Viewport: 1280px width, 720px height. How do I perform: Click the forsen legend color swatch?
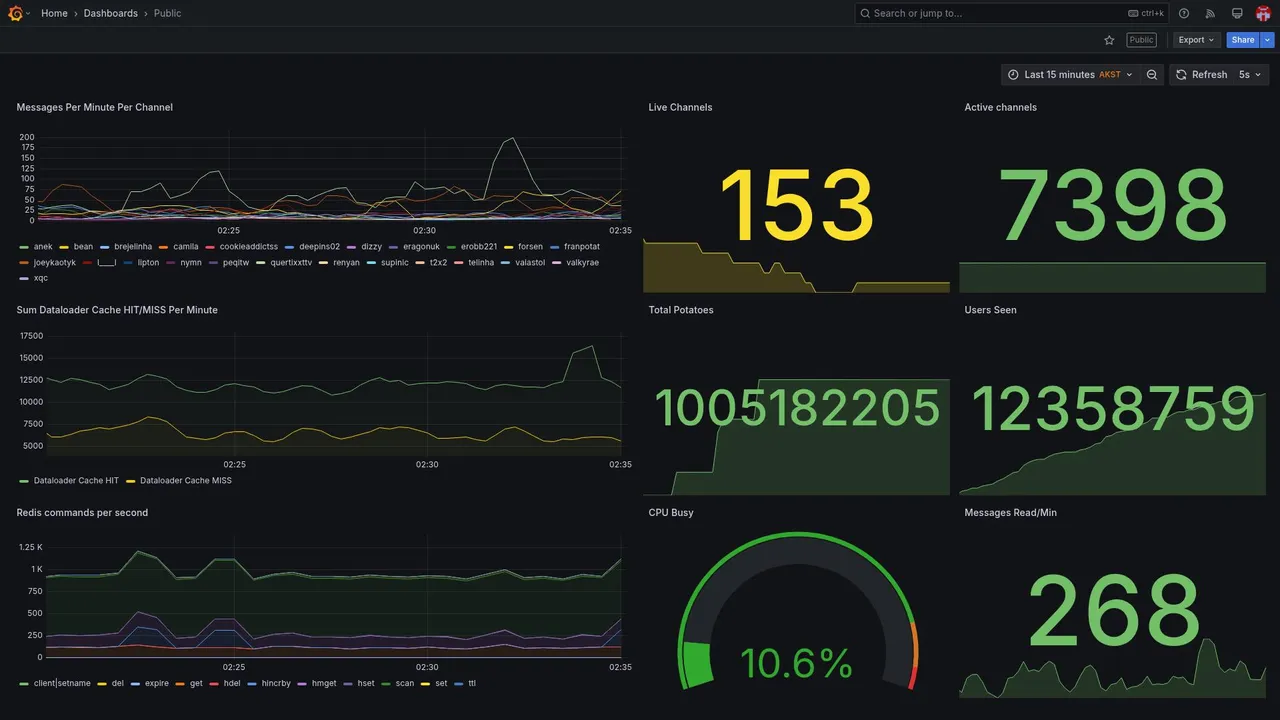click(x=508, y=246)
